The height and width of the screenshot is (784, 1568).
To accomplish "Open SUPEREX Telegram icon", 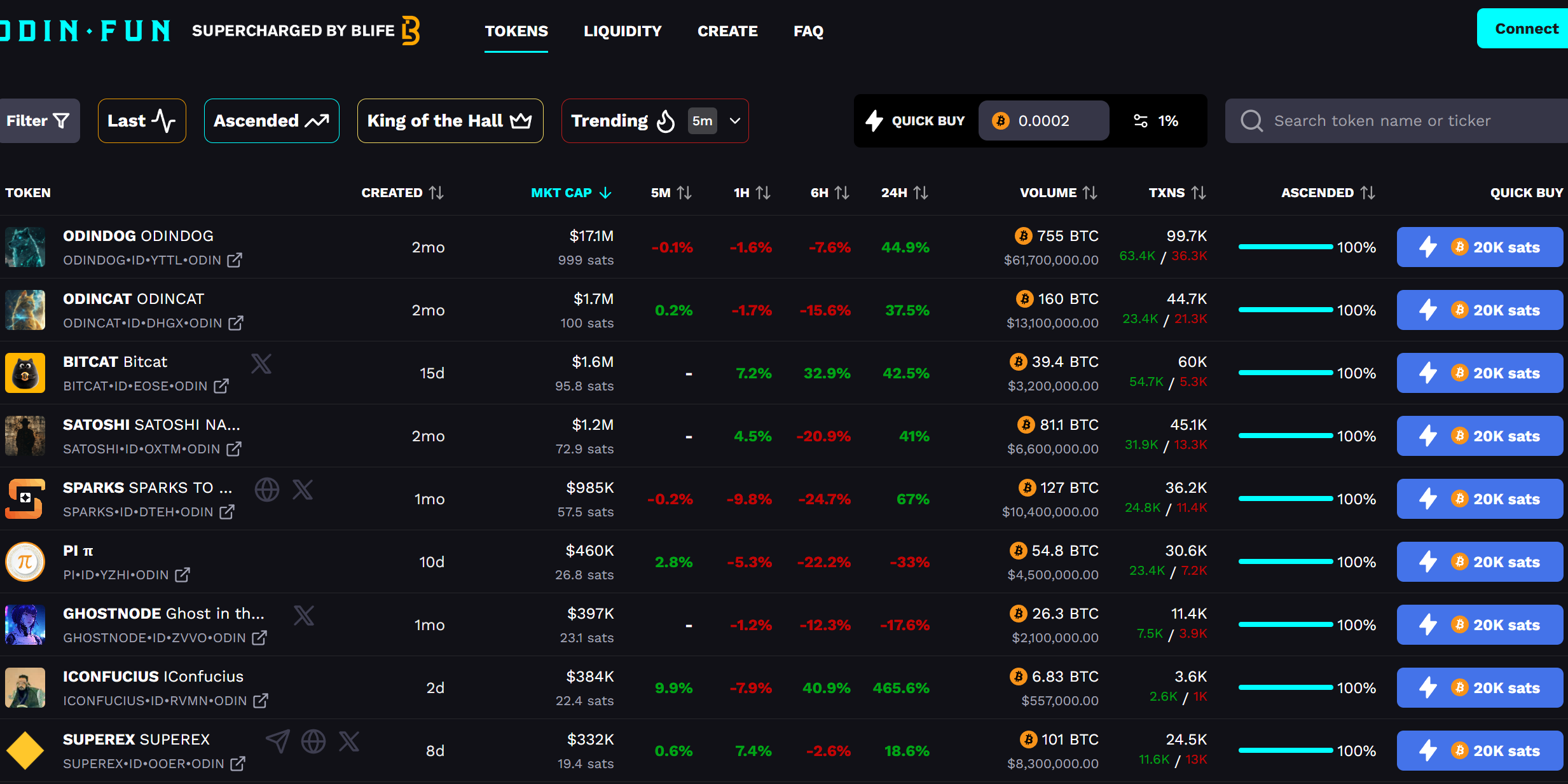I will coord(278,741).
